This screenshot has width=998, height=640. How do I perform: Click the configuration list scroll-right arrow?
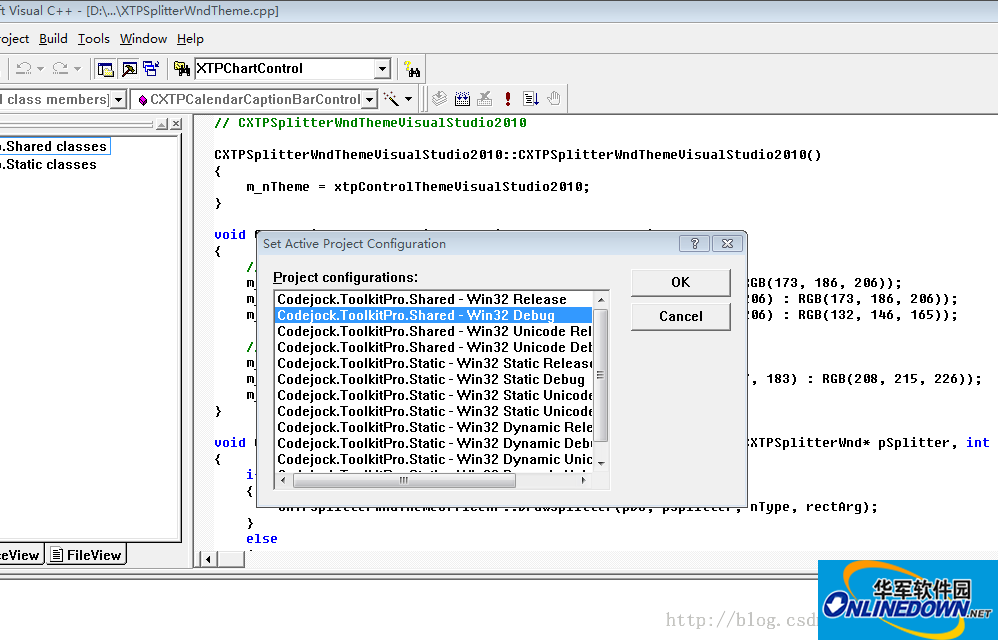coord(584,480)
